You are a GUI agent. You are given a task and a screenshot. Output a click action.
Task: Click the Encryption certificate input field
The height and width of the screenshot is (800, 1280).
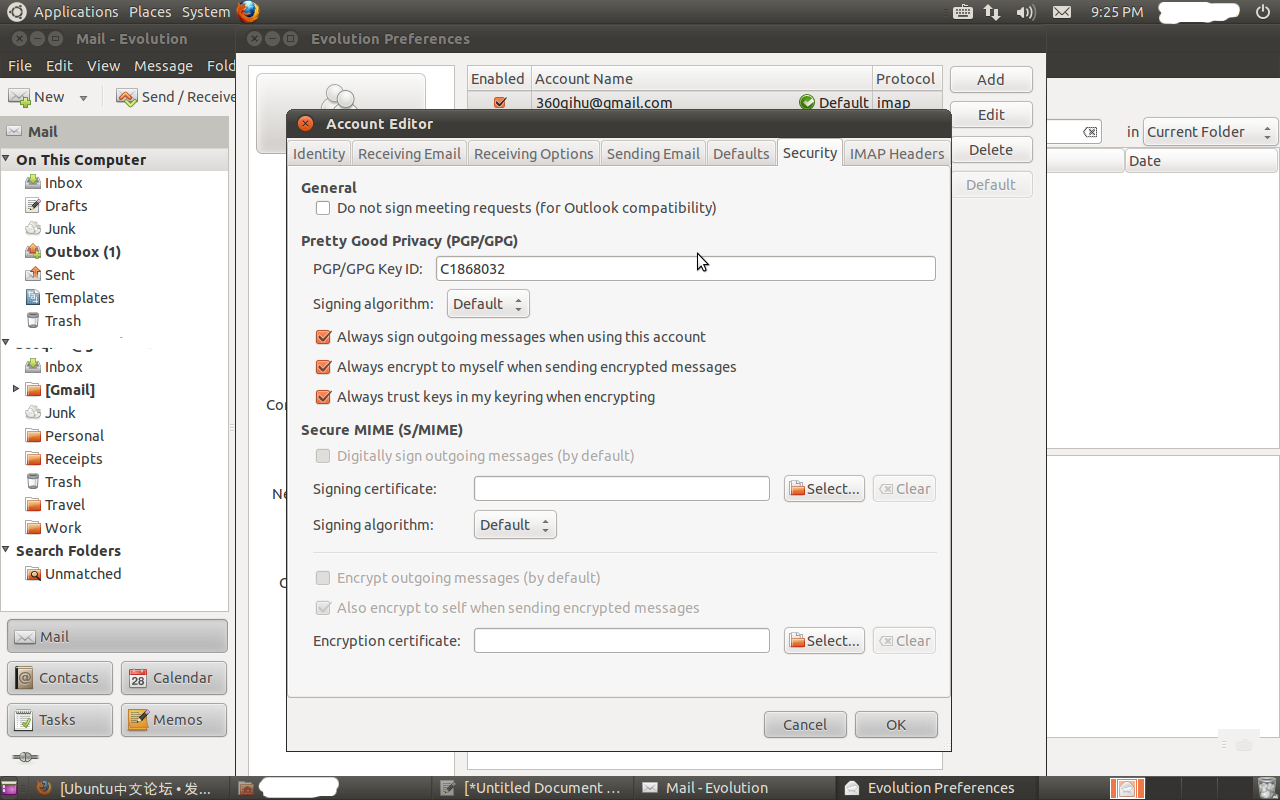click(622, 641)
